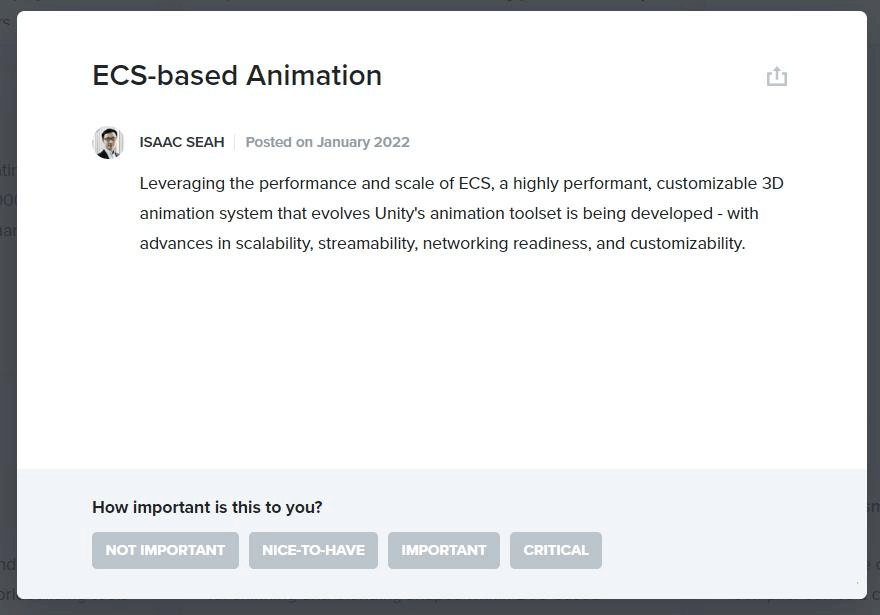The height and width of the screenshot is (615, 880).
Task: Click the description paragraph starting with 'Leveraging'
Action: click(461, 213)
